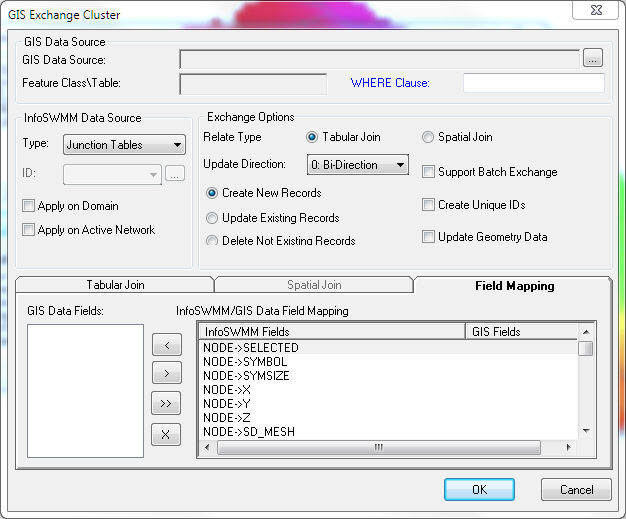This screenshot has width=626, height=519.
Task: Open the ID browse ellipsis button
Action: [x=175, y=174]
